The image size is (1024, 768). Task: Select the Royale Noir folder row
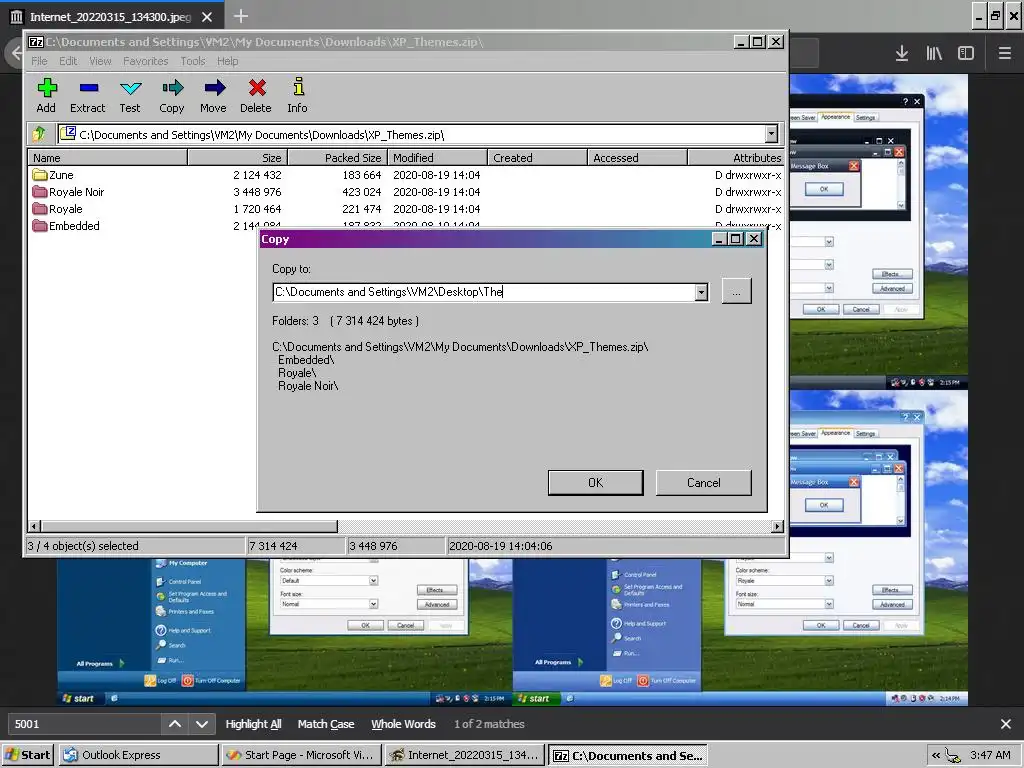[x=405, y=192]
